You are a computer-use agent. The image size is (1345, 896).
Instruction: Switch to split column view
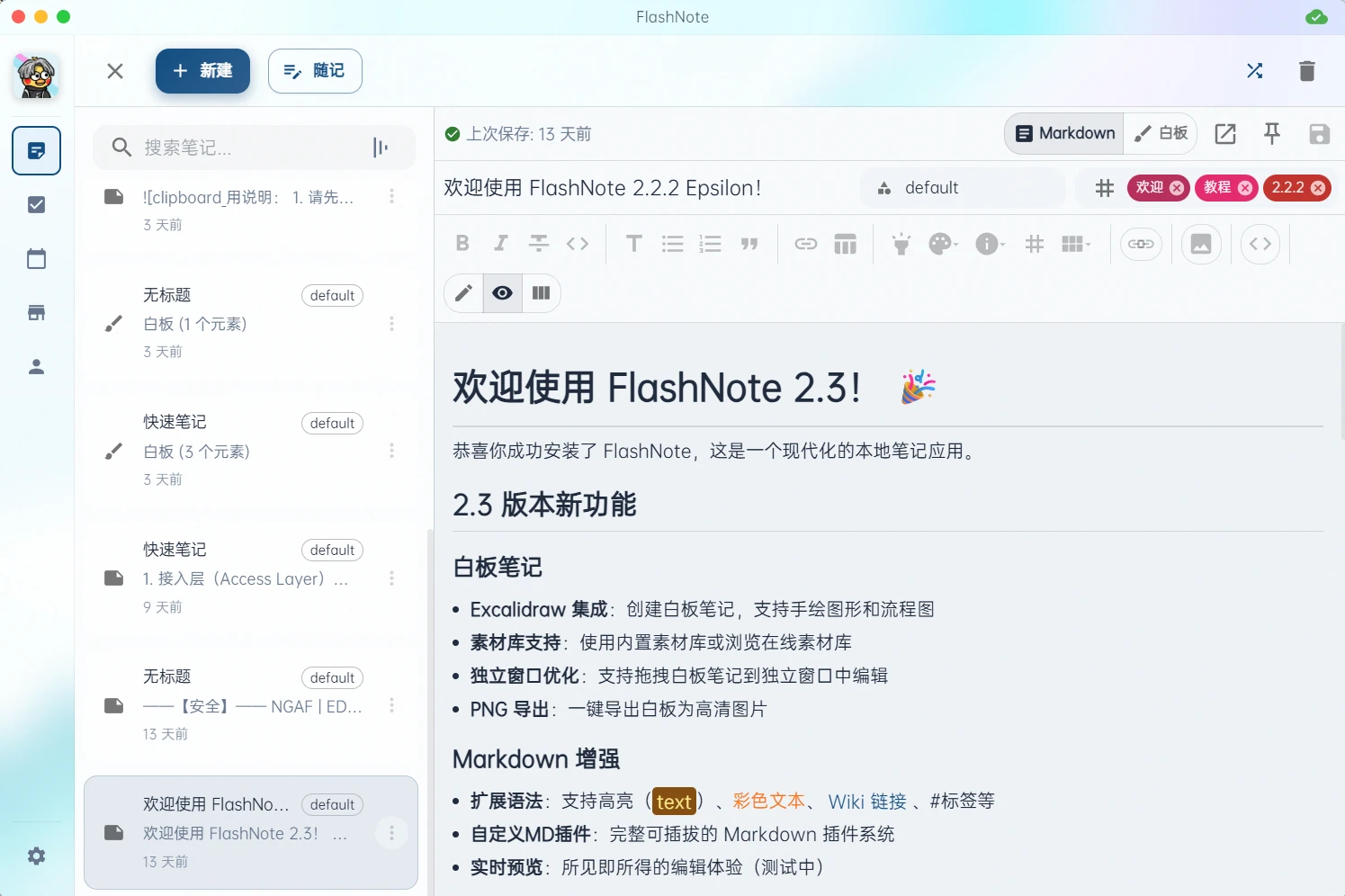541,293
